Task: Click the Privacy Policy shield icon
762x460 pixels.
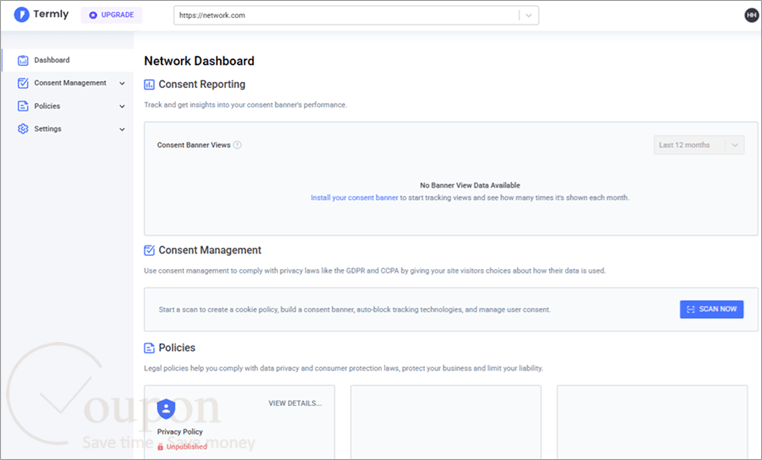Action: (x=166, y=409)
